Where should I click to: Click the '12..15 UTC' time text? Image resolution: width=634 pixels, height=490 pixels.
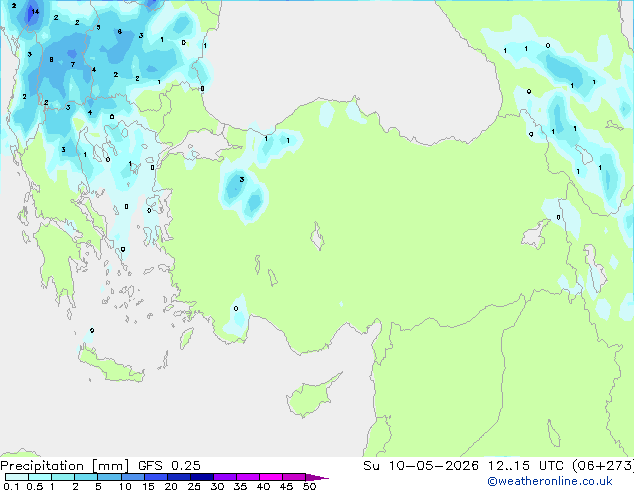pyautogui.click(x=526, y=466)
